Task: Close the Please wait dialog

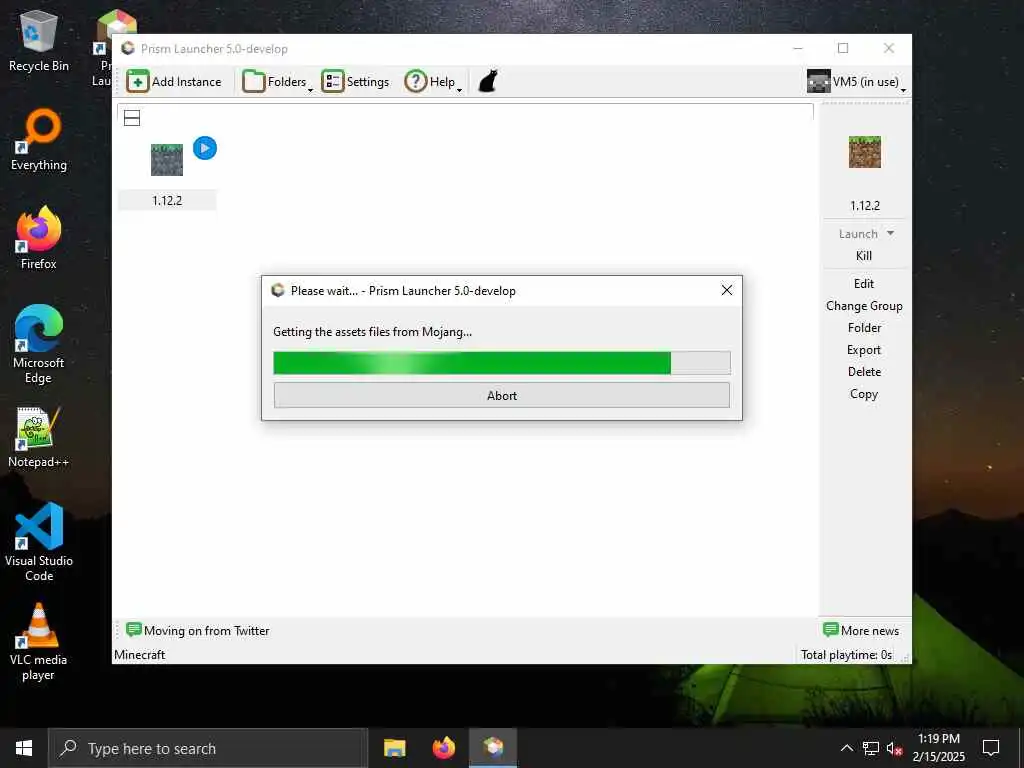Action: (726, 290)
